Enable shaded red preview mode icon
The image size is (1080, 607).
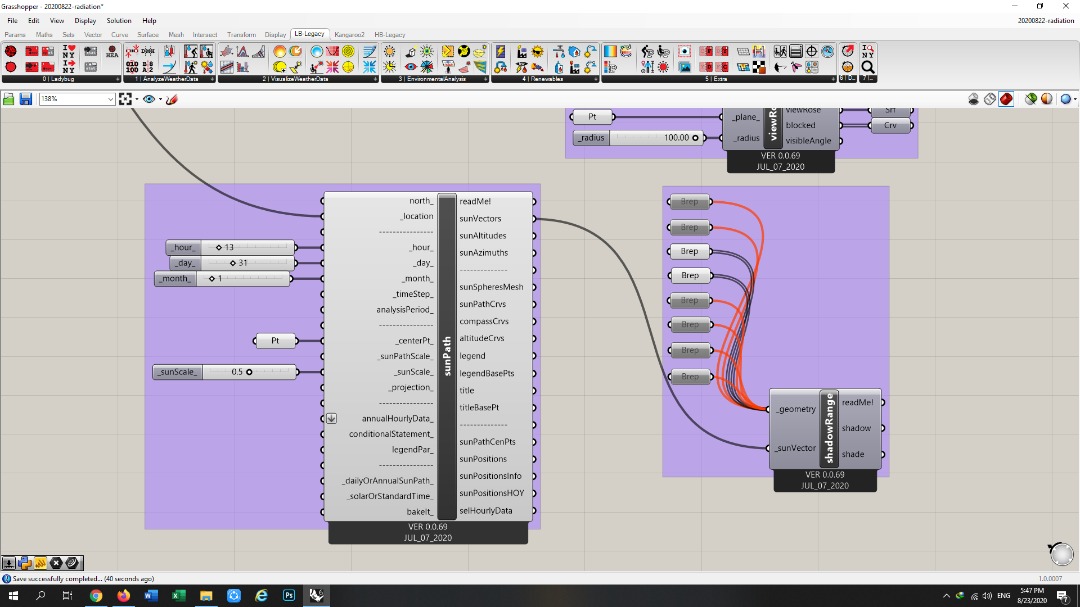[x=1006, y=99]
